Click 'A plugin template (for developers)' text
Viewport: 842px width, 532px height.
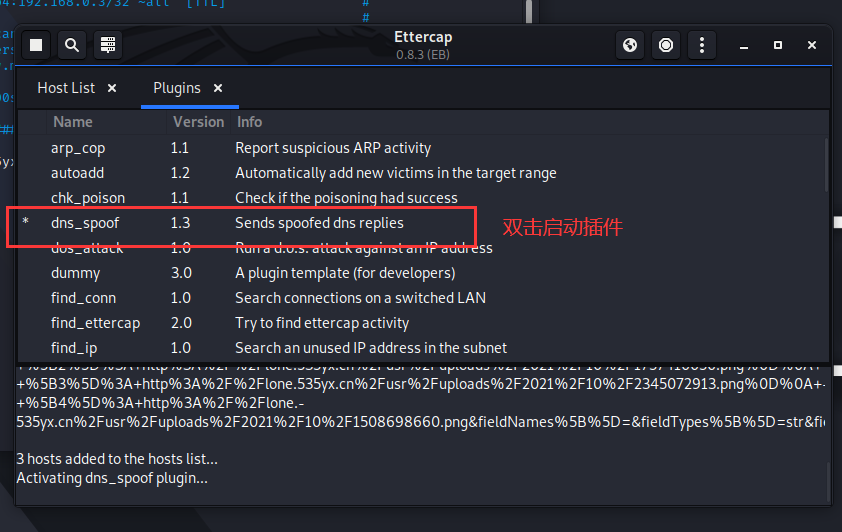click(345, 273)
